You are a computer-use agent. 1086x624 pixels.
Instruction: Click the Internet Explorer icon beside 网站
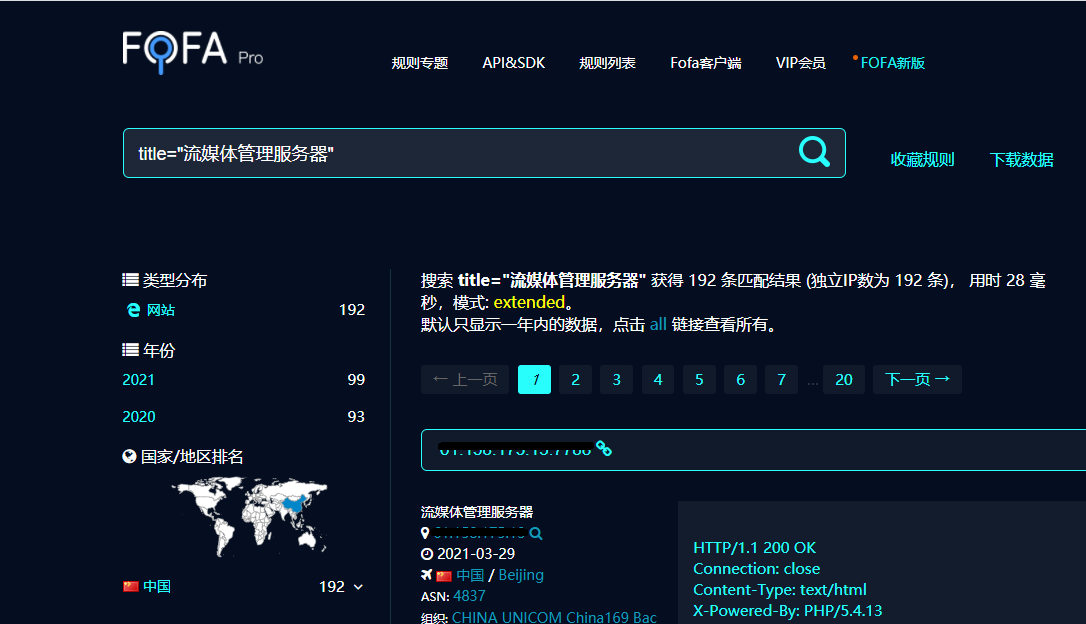133,310
